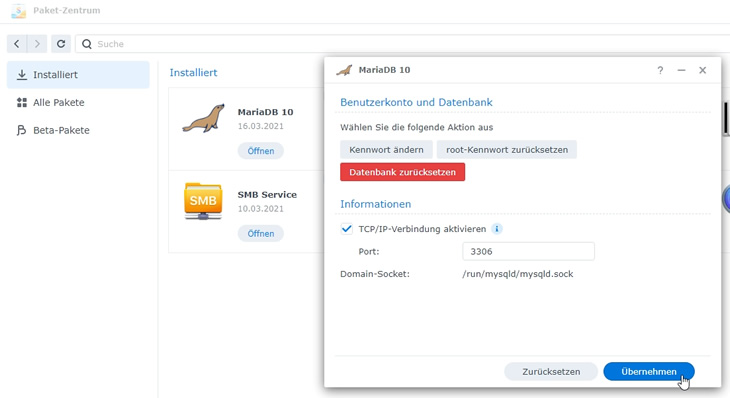Screen dimensions: 730x398
Task: Show info tooltip for TCP/IP-Verbindung
Action: tap(497, 229)
